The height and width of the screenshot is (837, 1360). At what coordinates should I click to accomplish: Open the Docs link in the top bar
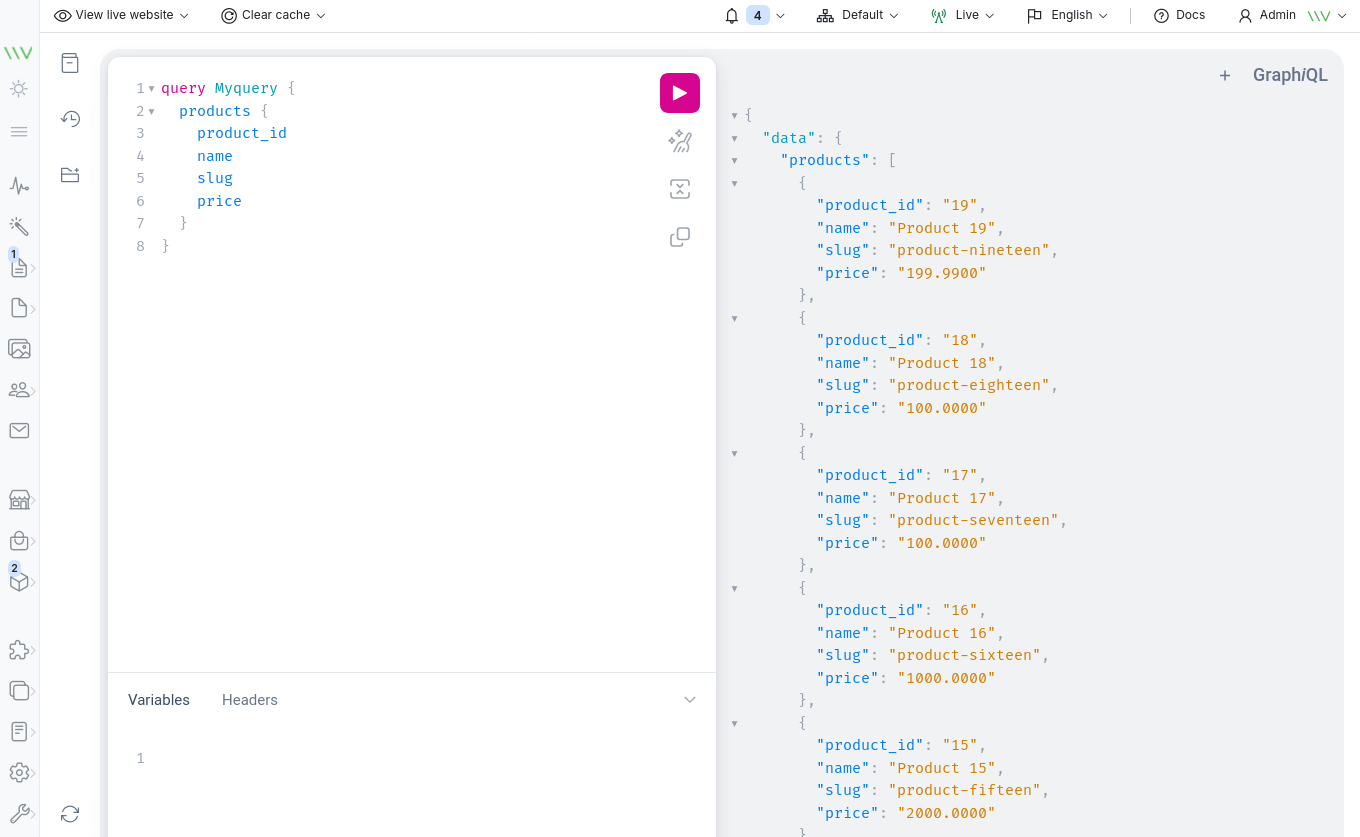[x=1179, y=15]
